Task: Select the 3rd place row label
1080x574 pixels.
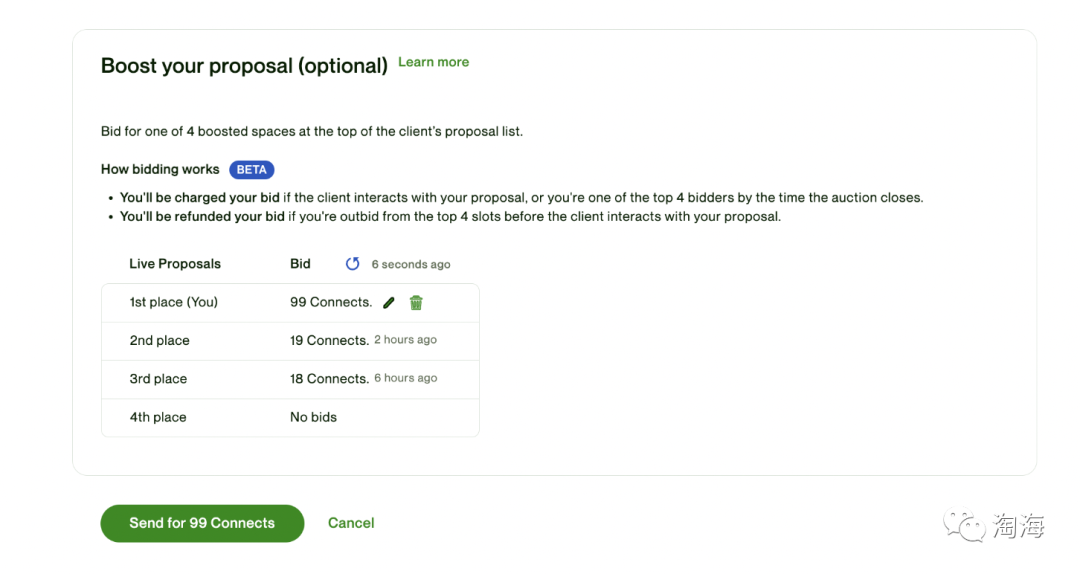Action: click(x=158, y=379)
